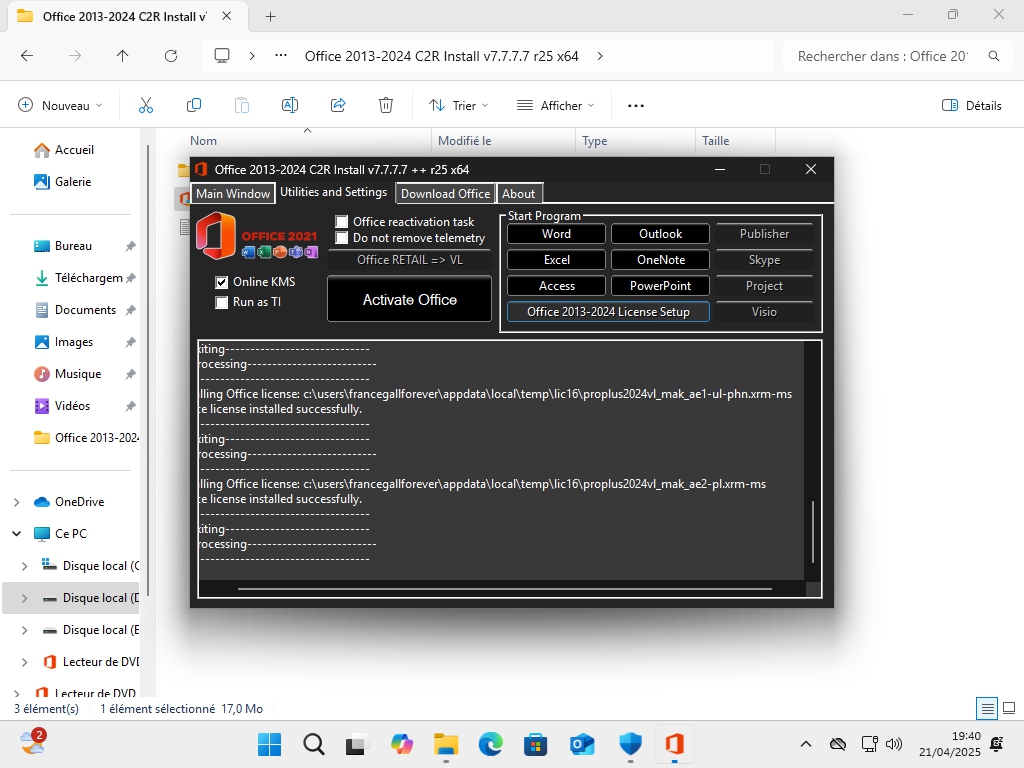
Task: Click the log output horizontal scrollbar
Action: [505, 589]
